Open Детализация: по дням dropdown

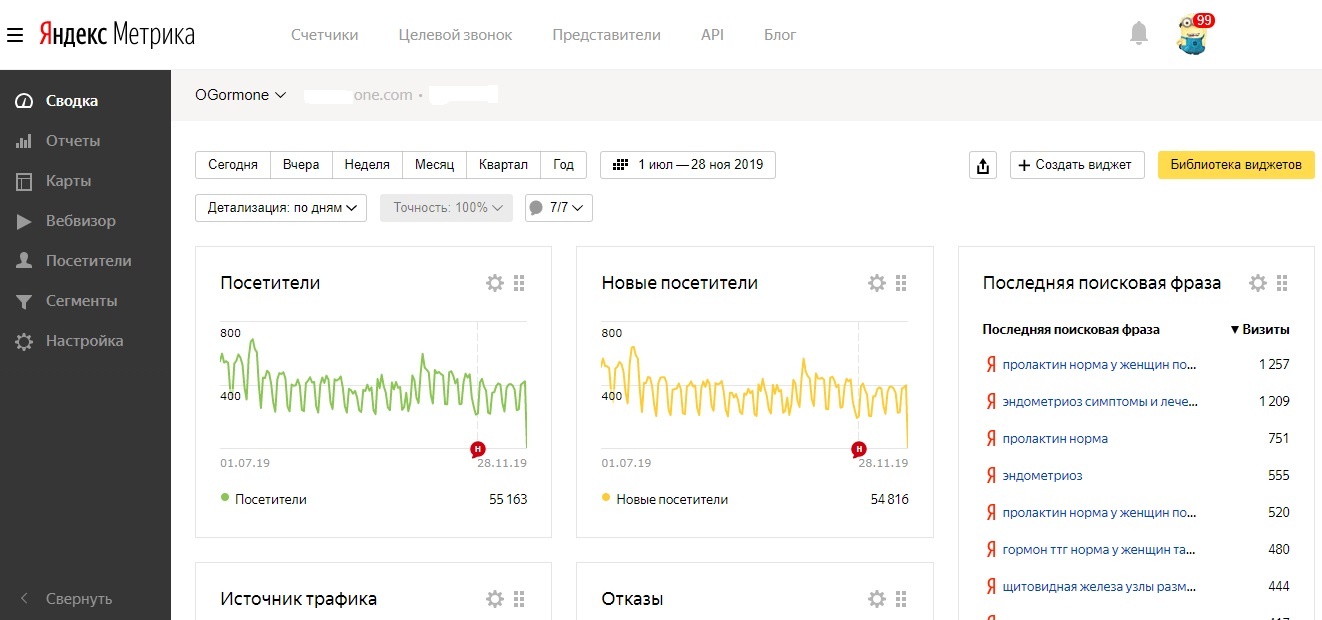coord(281,208)
